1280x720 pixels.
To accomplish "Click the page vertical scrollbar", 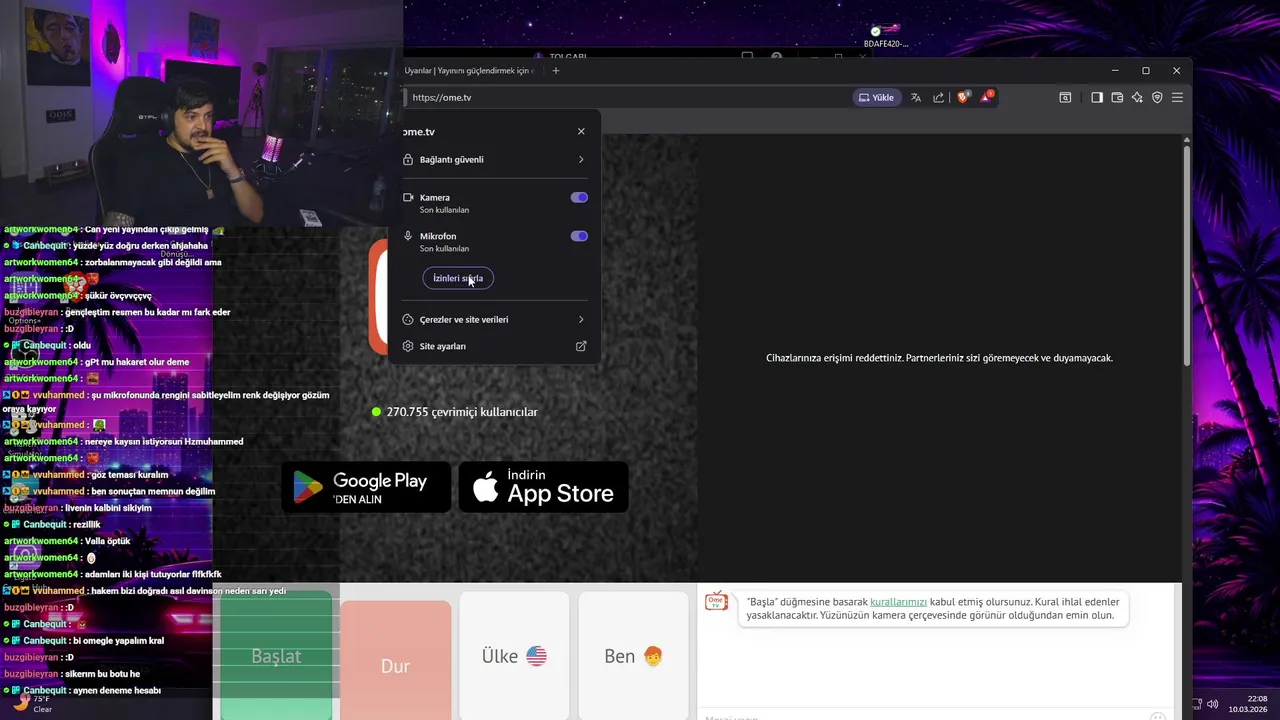I will pos(1187,256).
